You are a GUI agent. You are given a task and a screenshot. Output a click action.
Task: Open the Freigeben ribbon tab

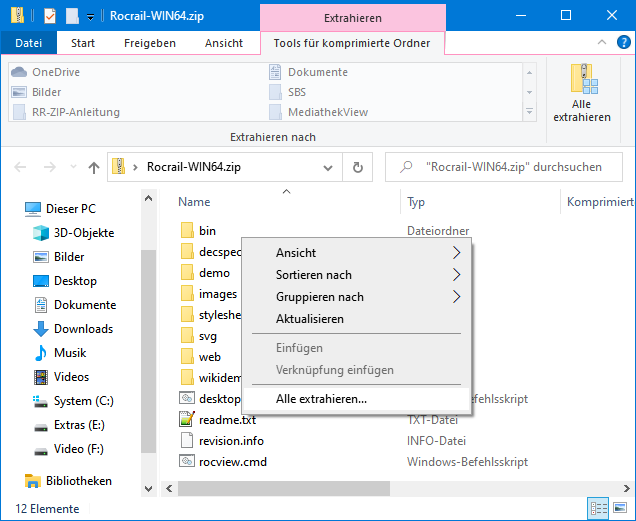click(x=150, y=43)
